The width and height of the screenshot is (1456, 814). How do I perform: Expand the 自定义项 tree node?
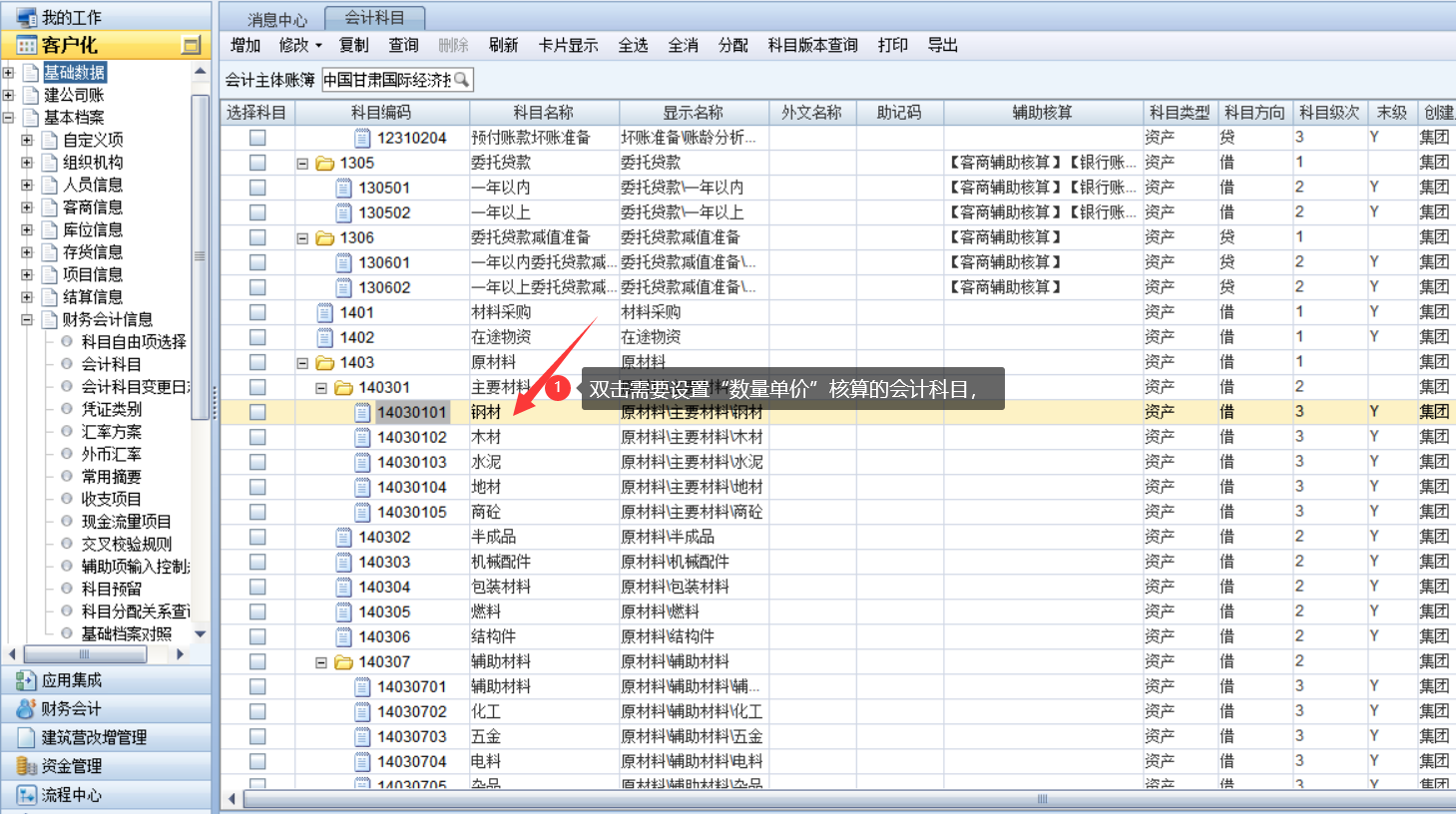click(x=27, y=140)
